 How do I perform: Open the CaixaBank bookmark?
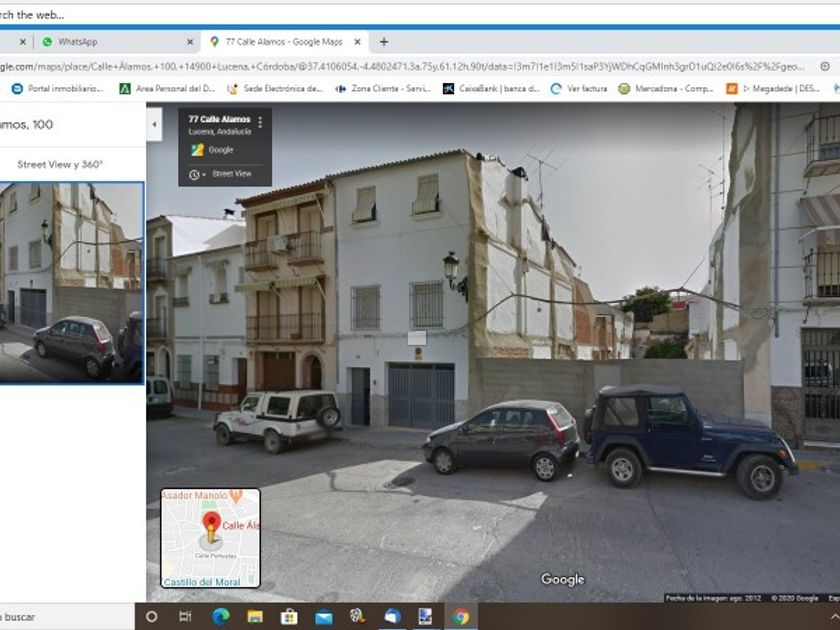[x=491, y=88]
